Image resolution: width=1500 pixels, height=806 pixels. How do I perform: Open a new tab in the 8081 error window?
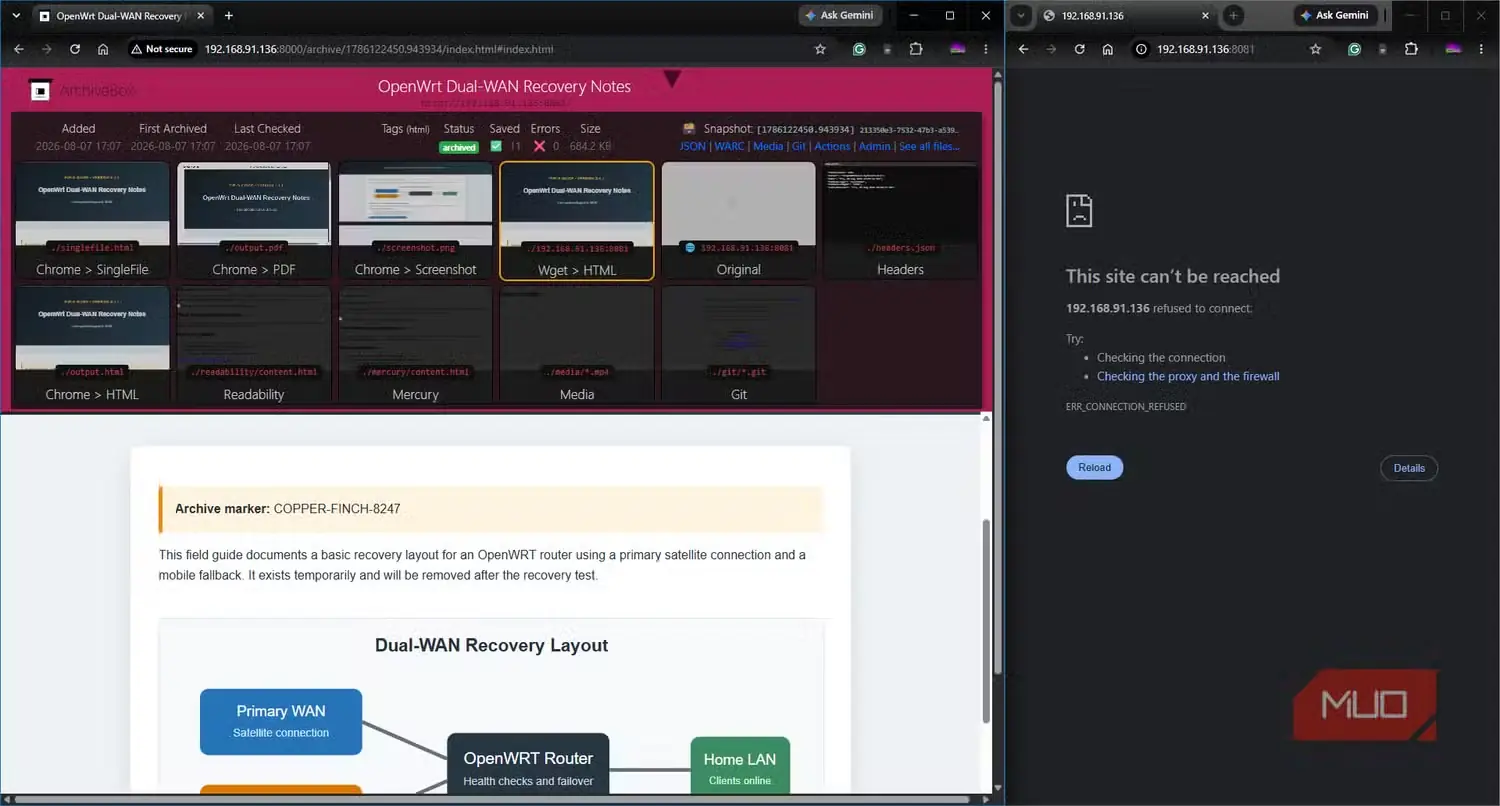[1234, 16]
